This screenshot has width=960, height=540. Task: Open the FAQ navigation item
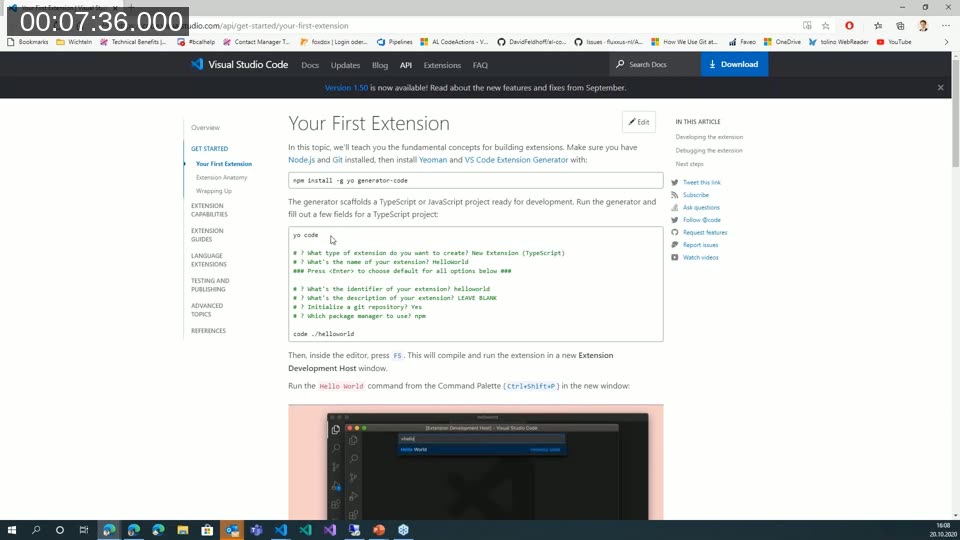[480, 65]
